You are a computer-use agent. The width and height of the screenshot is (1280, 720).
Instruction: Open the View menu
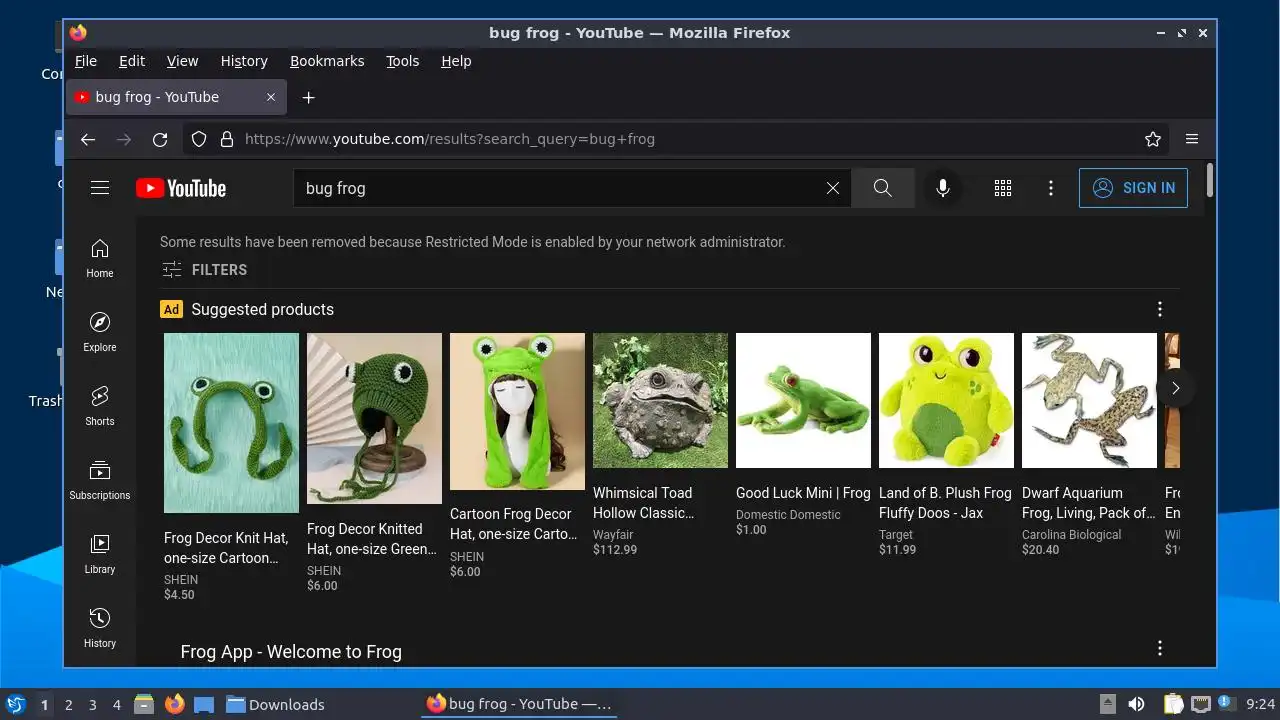click(182, 61)
